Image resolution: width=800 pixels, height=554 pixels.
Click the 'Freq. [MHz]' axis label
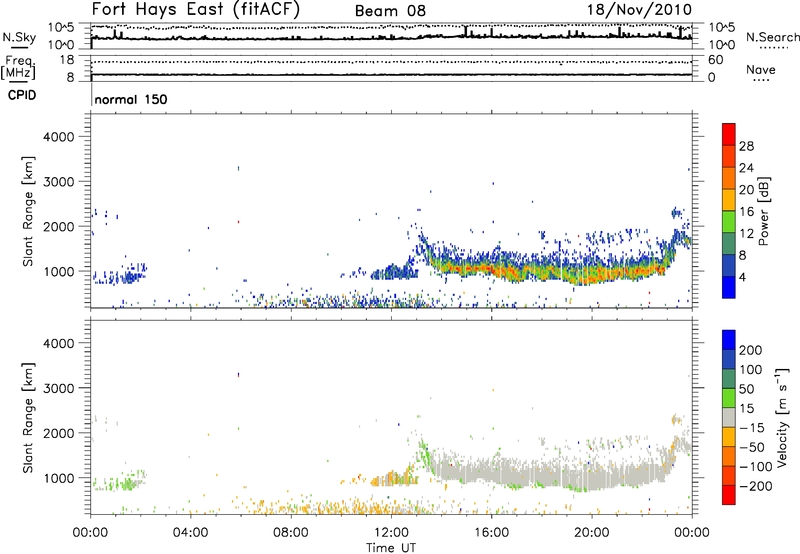18,68
